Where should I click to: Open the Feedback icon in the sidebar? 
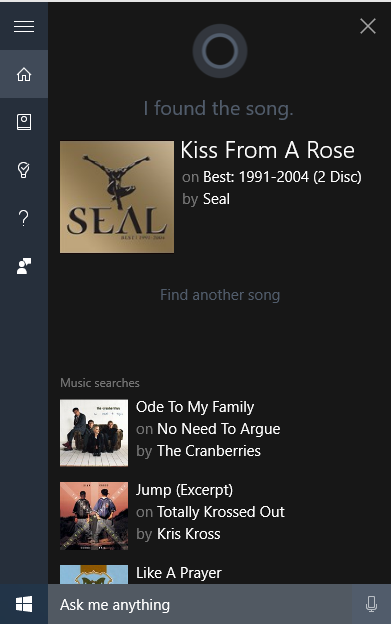24,266
